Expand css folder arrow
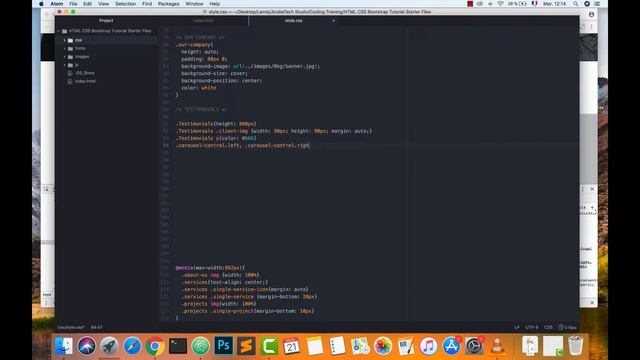640x360 pixels. click(64, 40)
